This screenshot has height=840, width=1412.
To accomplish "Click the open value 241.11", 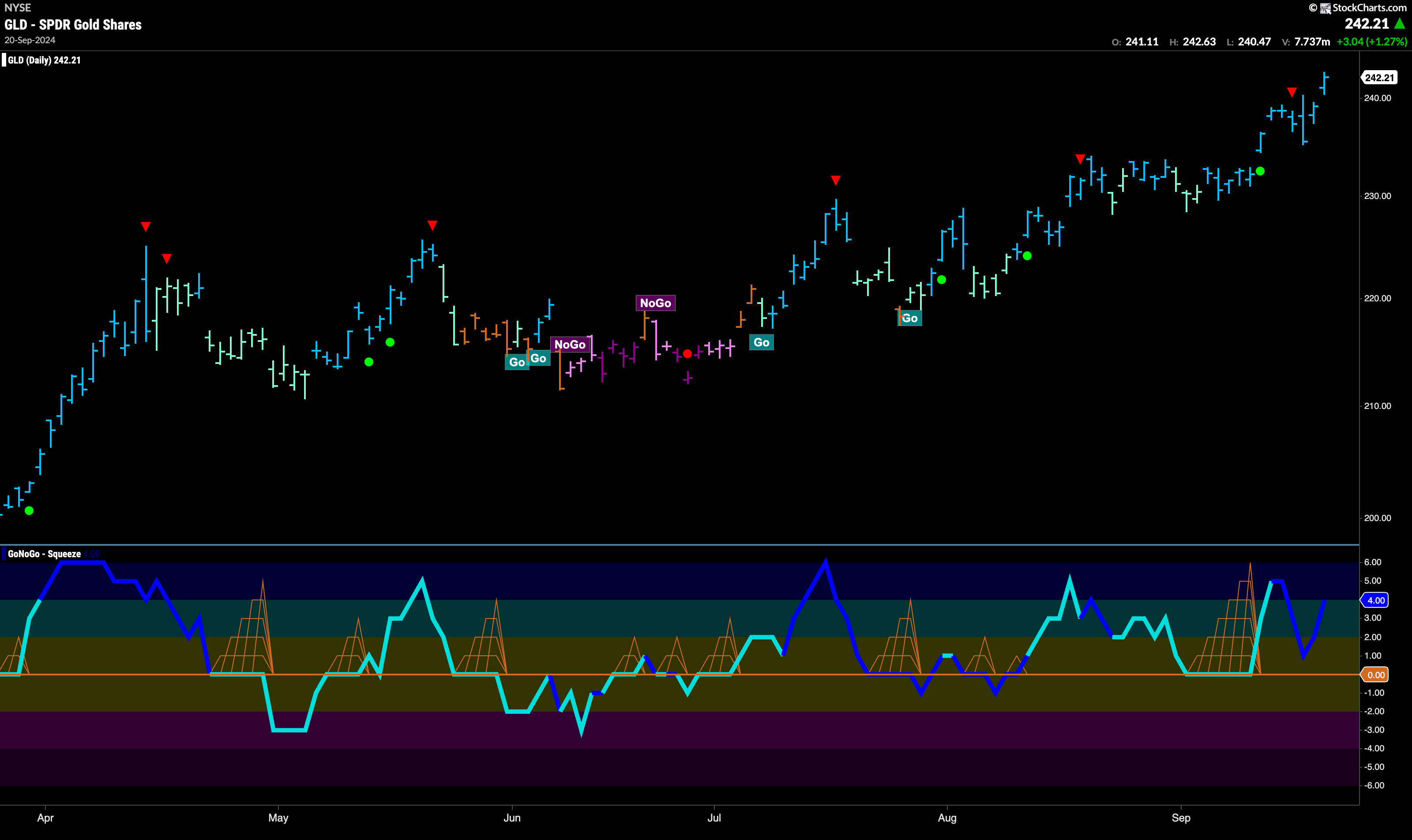I will (x=1142, y=42).
